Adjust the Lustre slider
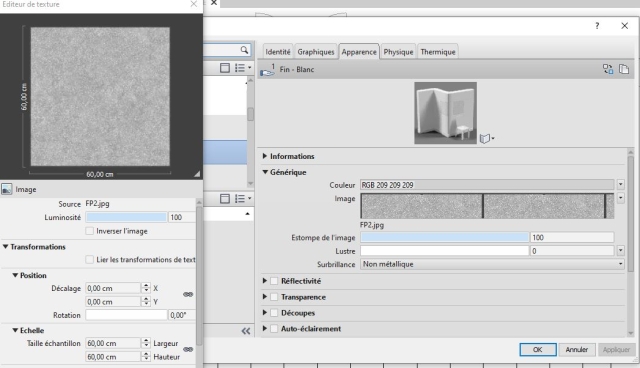 pyautogui.click(x=444, y=251)
